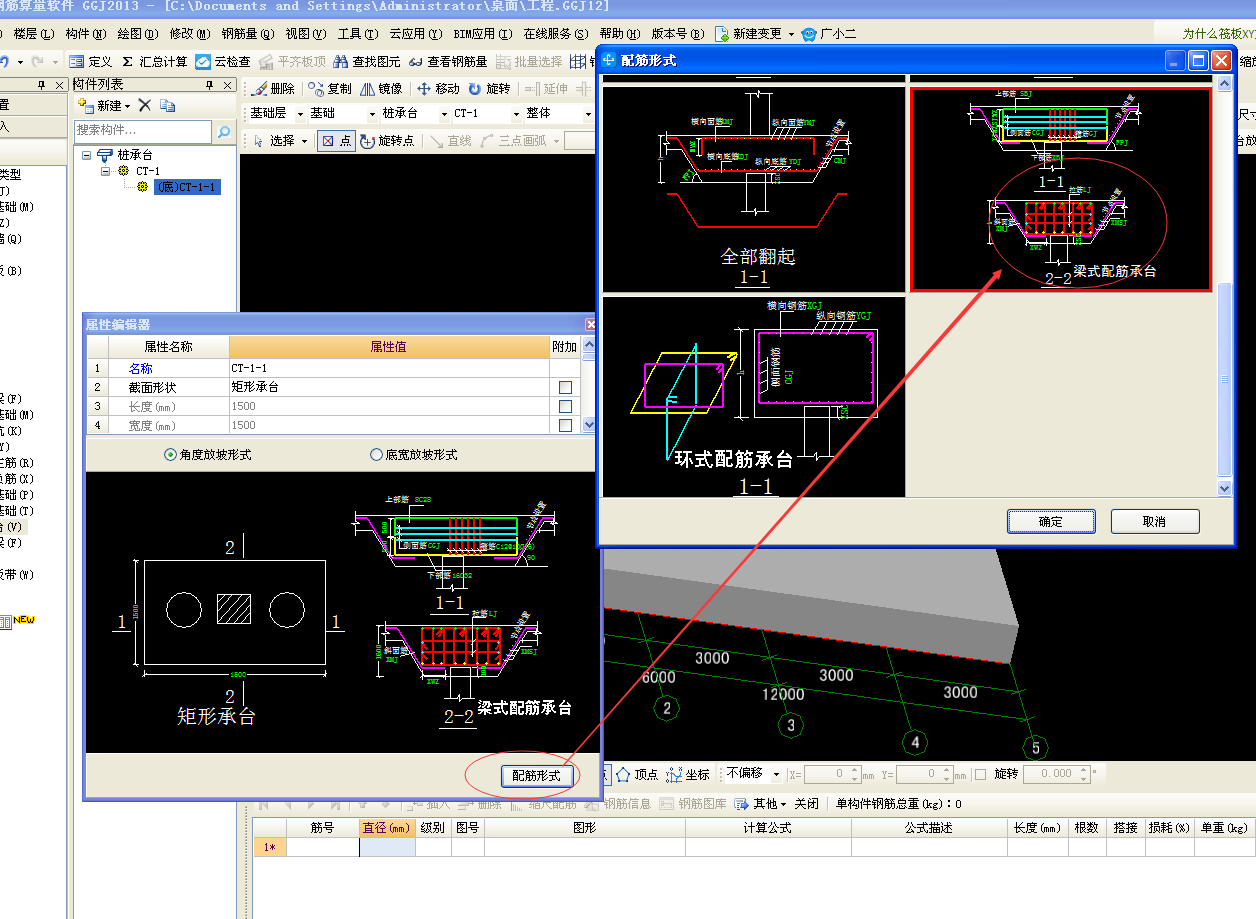Click the X coordinate input field
Image resolution: width=1256 pixels, height=919 pixels.
click(832, 774)
